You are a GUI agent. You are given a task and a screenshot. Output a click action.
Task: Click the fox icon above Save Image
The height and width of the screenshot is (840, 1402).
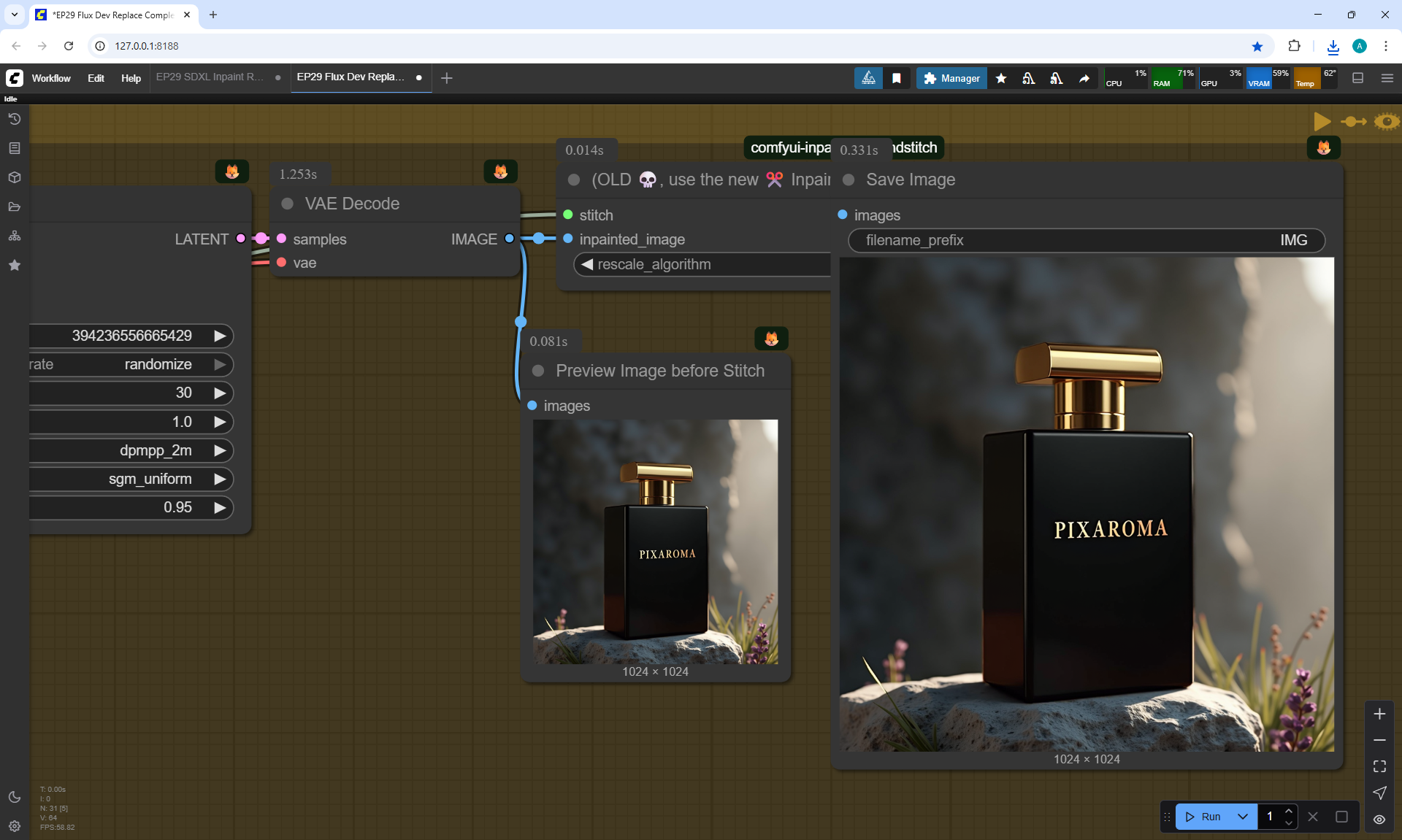coord(1323,148)
